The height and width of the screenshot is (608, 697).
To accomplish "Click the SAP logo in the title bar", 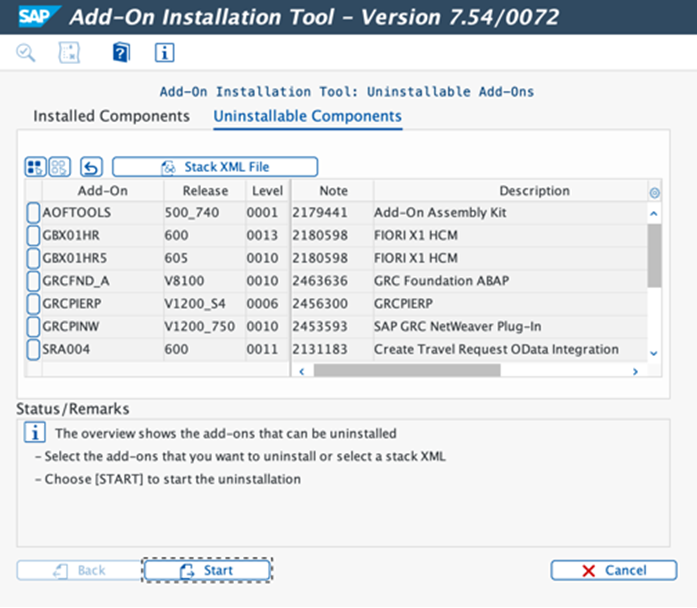I will pyautogui.click(x=39, y=16).
